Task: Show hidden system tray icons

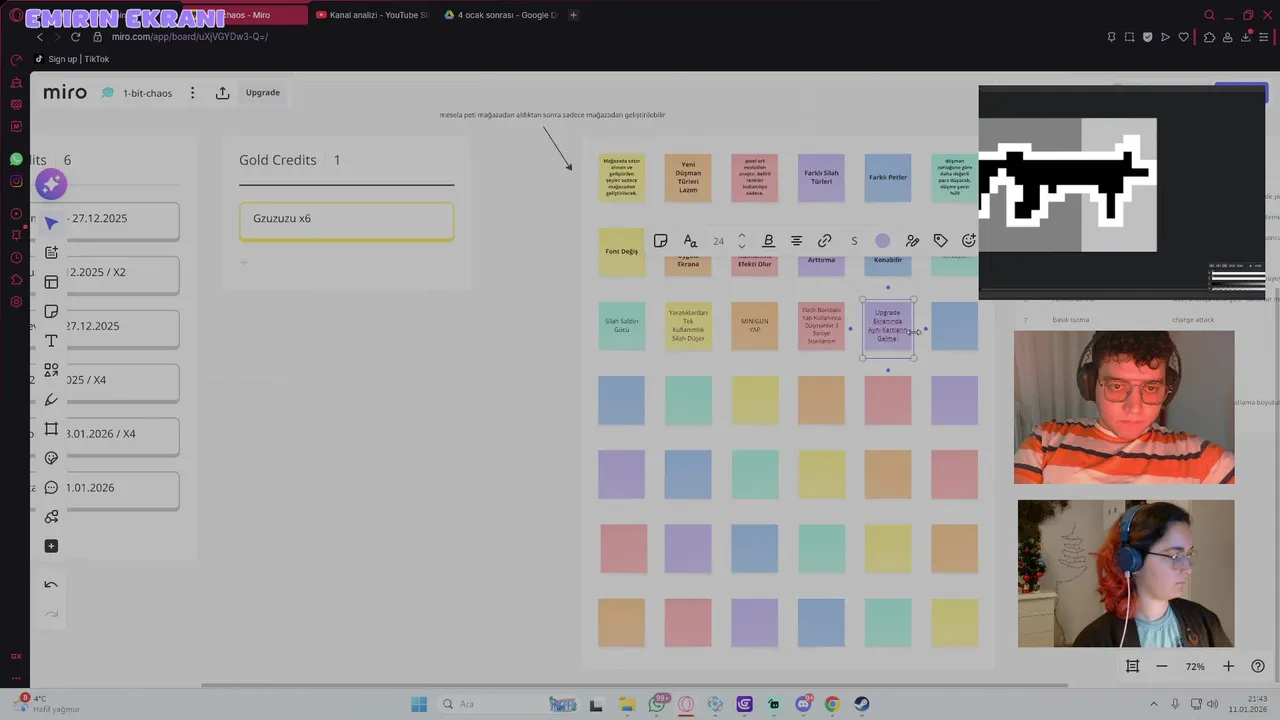Action: [1153, 704]
